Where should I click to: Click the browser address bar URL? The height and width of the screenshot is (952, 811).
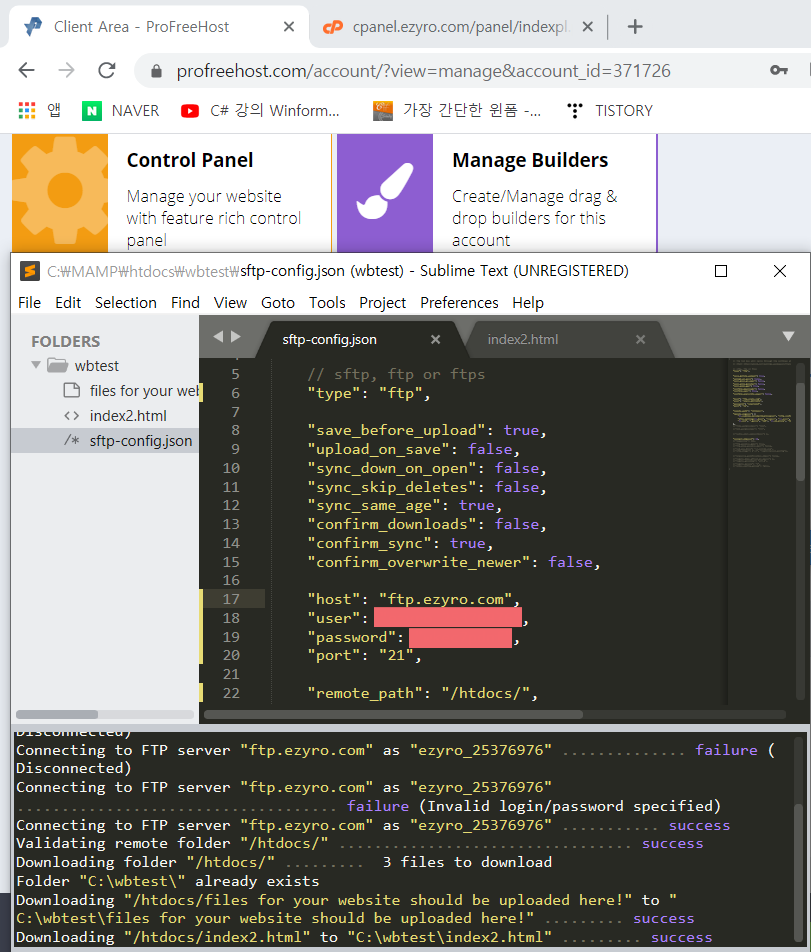click(x=423, y=71)
